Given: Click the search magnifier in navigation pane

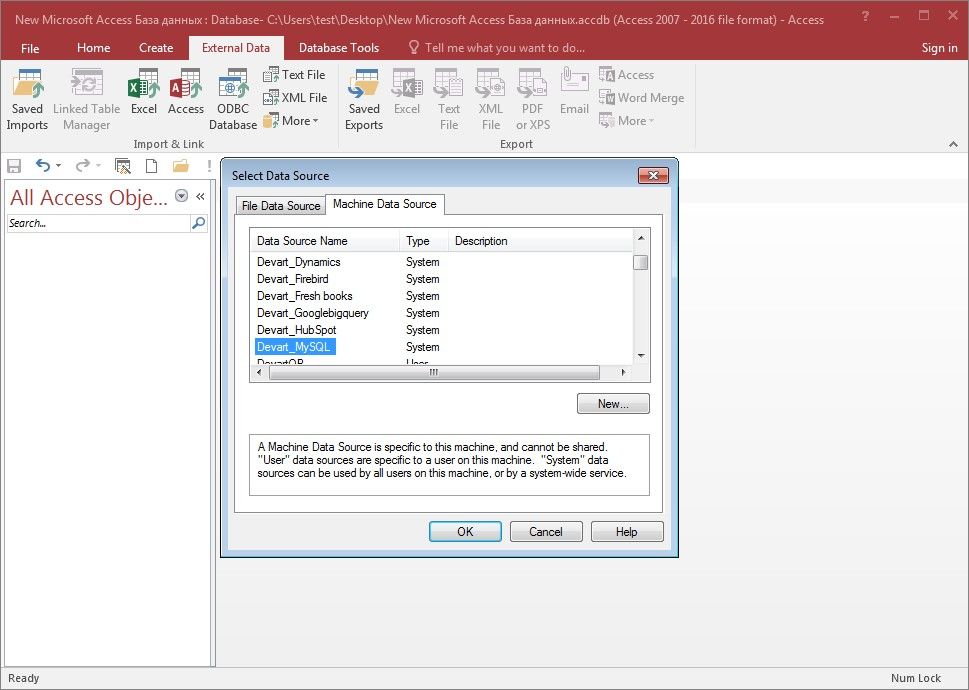Looking at the screenshot, I should (x=198, y=223).
